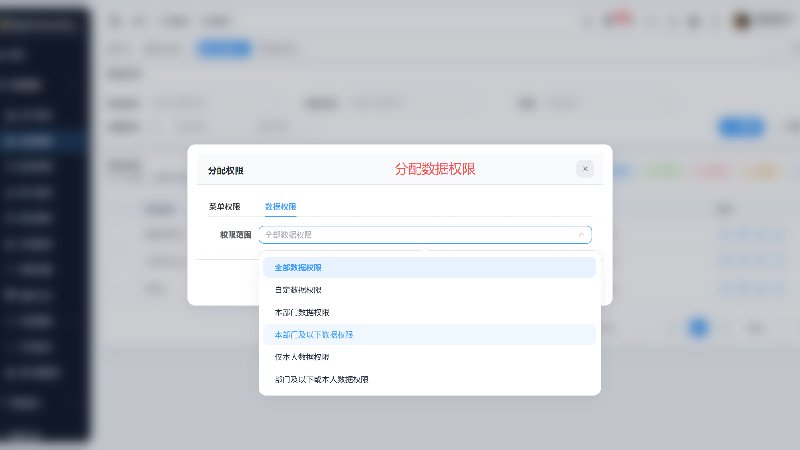This screenshot has height=450, width=800.
Task: Close the 分配权限 dialog with the X
Action: [585, 169]
